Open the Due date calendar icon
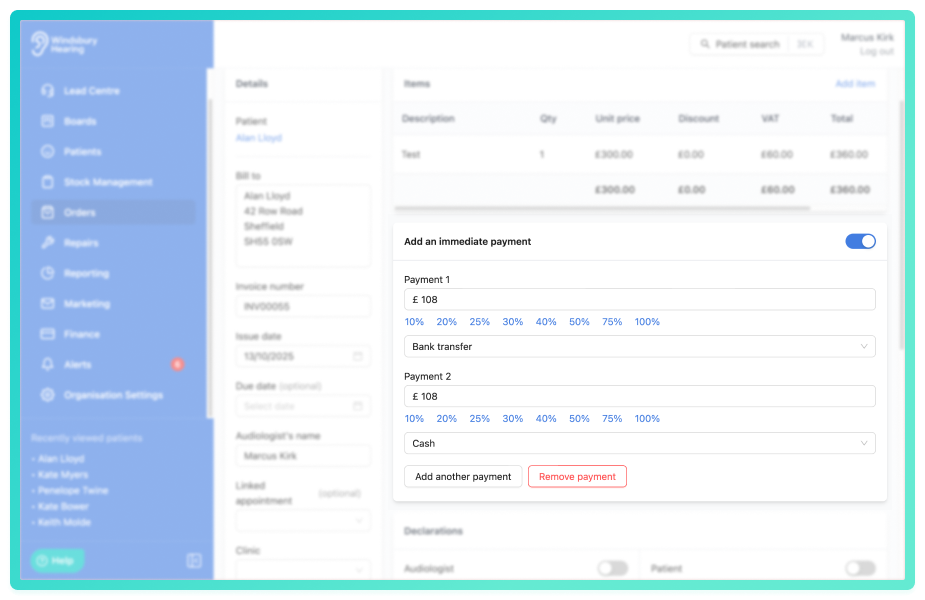 point(357,406)
